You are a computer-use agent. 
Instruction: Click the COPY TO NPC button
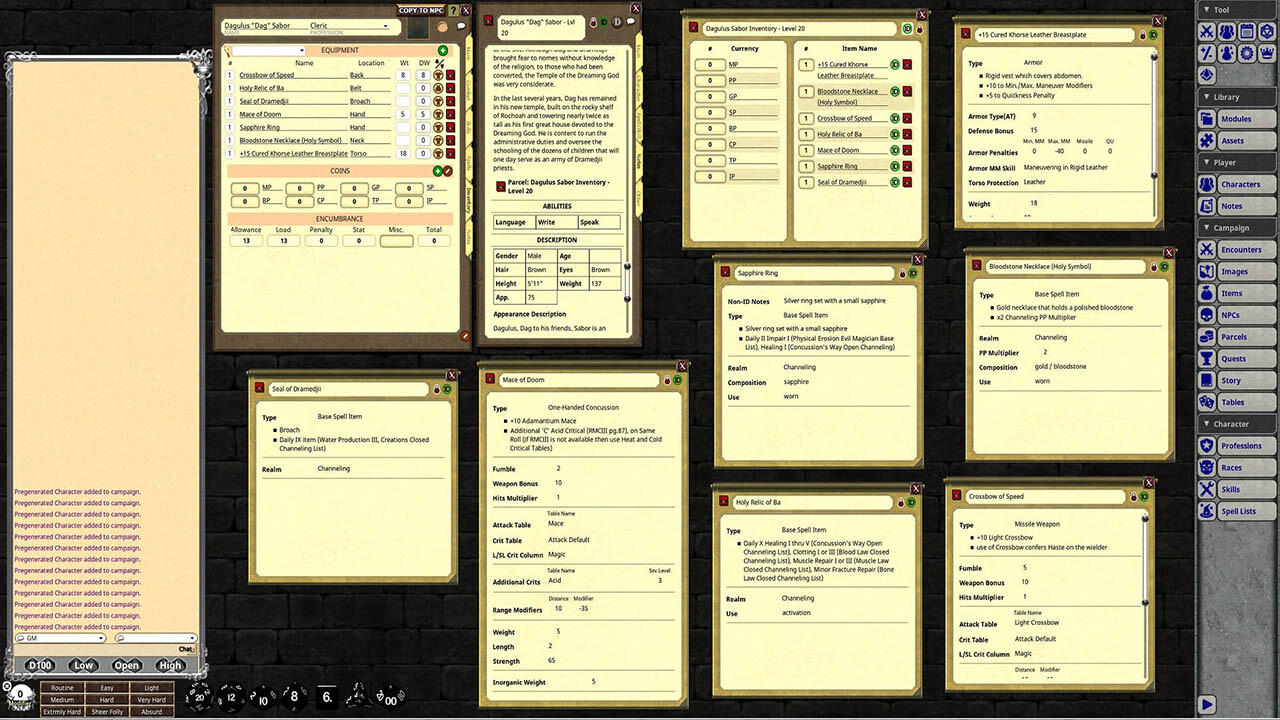pos(420,11)
